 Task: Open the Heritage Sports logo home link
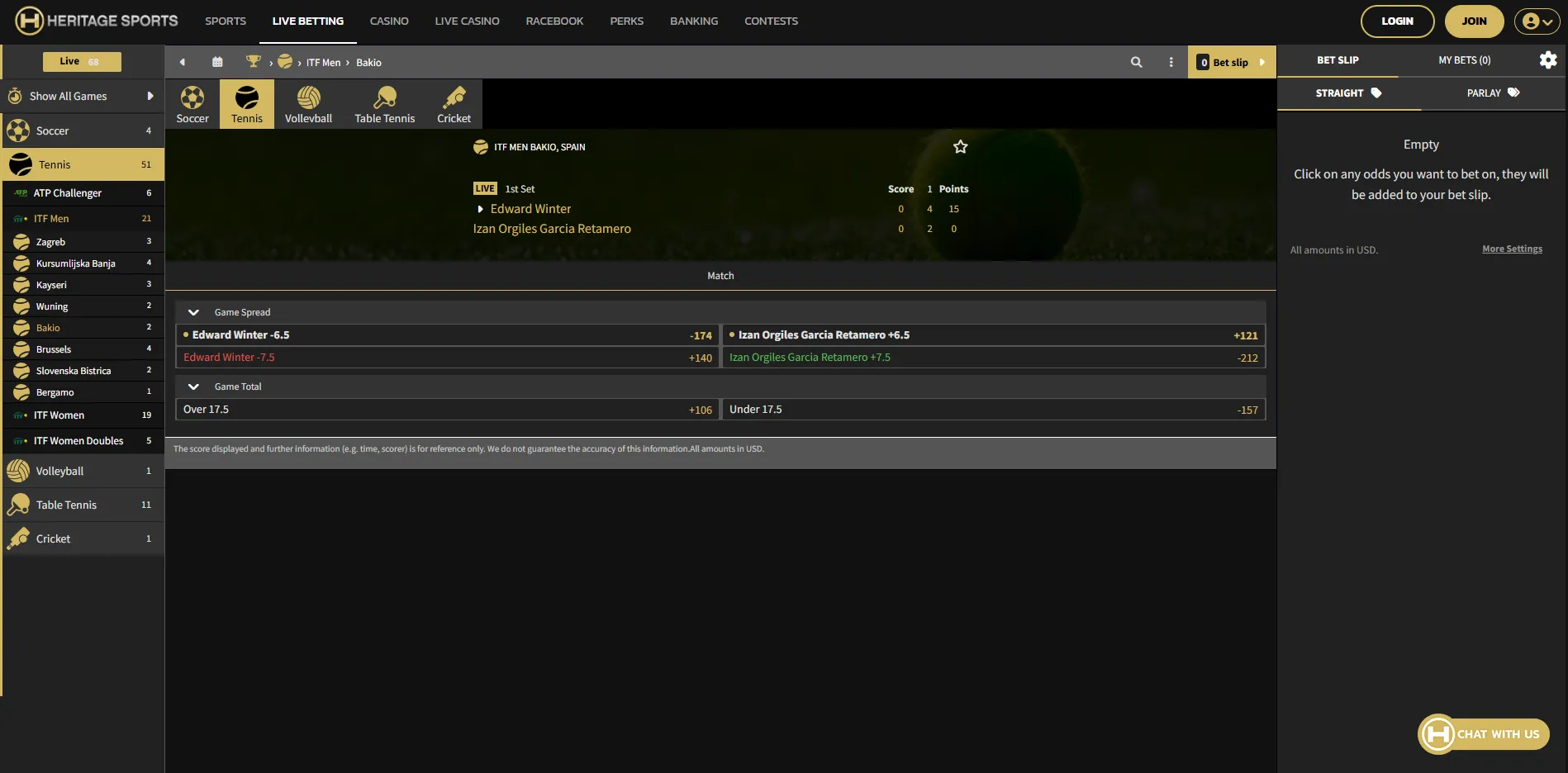(x=97, y=21)
